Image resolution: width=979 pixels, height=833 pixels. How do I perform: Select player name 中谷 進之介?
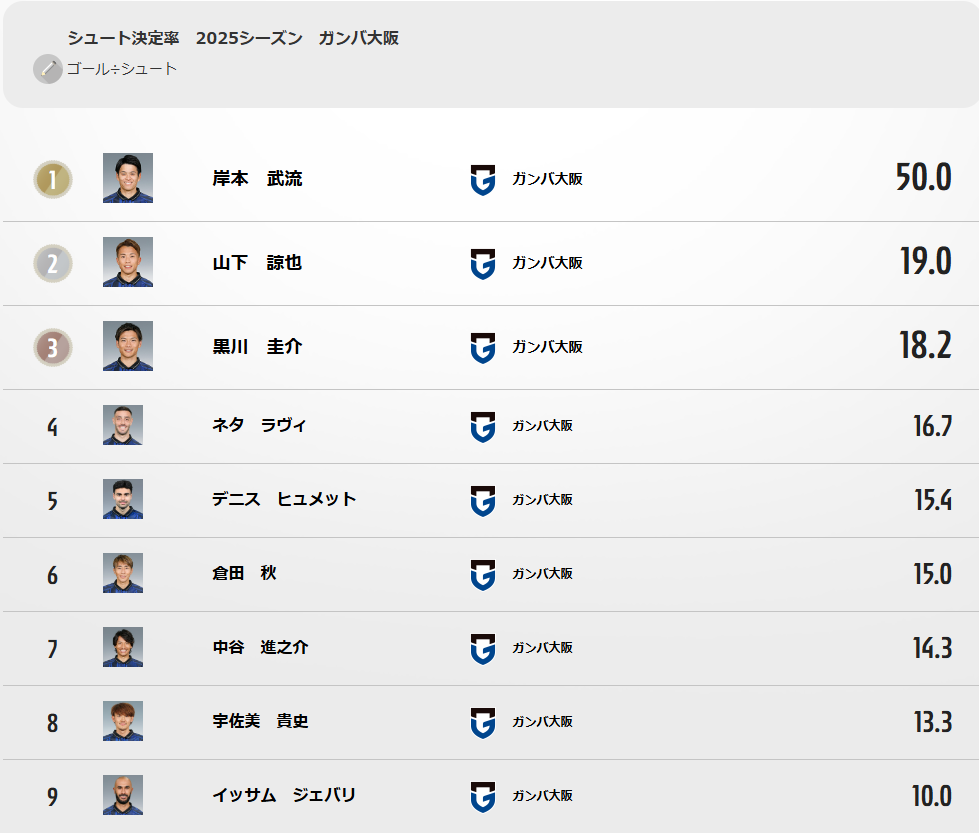click(260, 647)
